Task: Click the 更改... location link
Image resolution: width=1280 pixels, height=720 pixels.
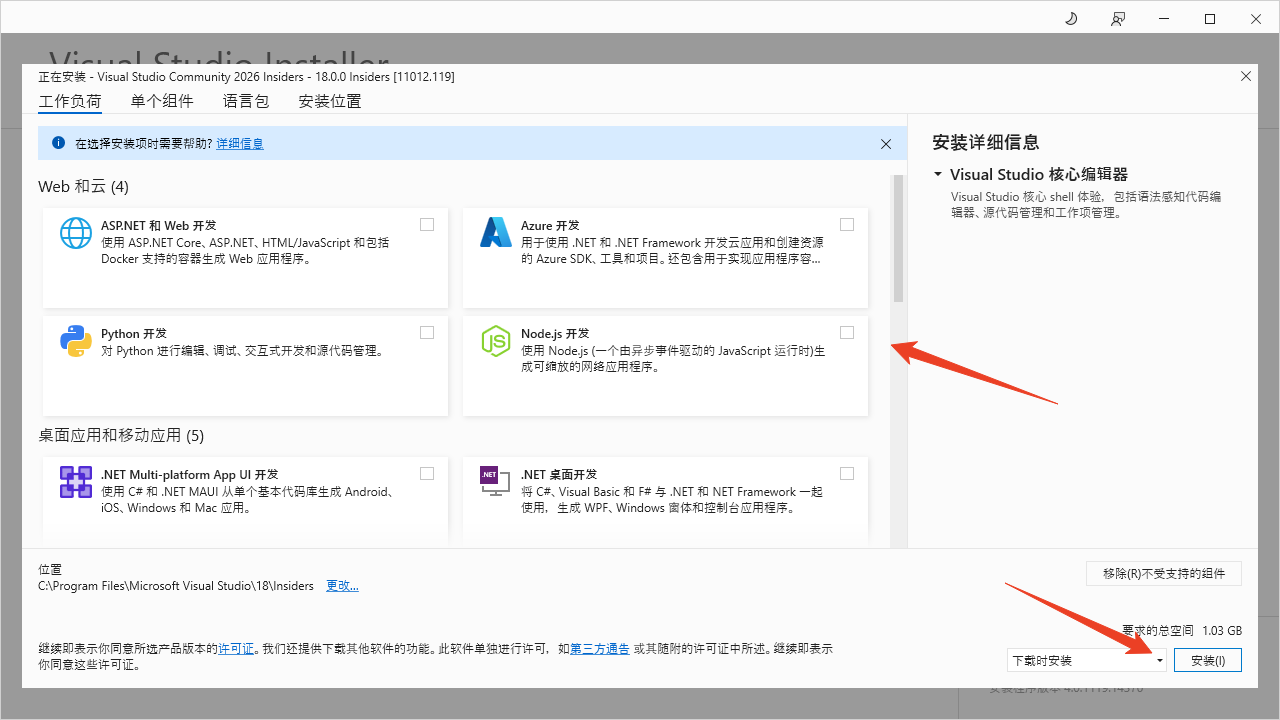Action: click(342, 586)
